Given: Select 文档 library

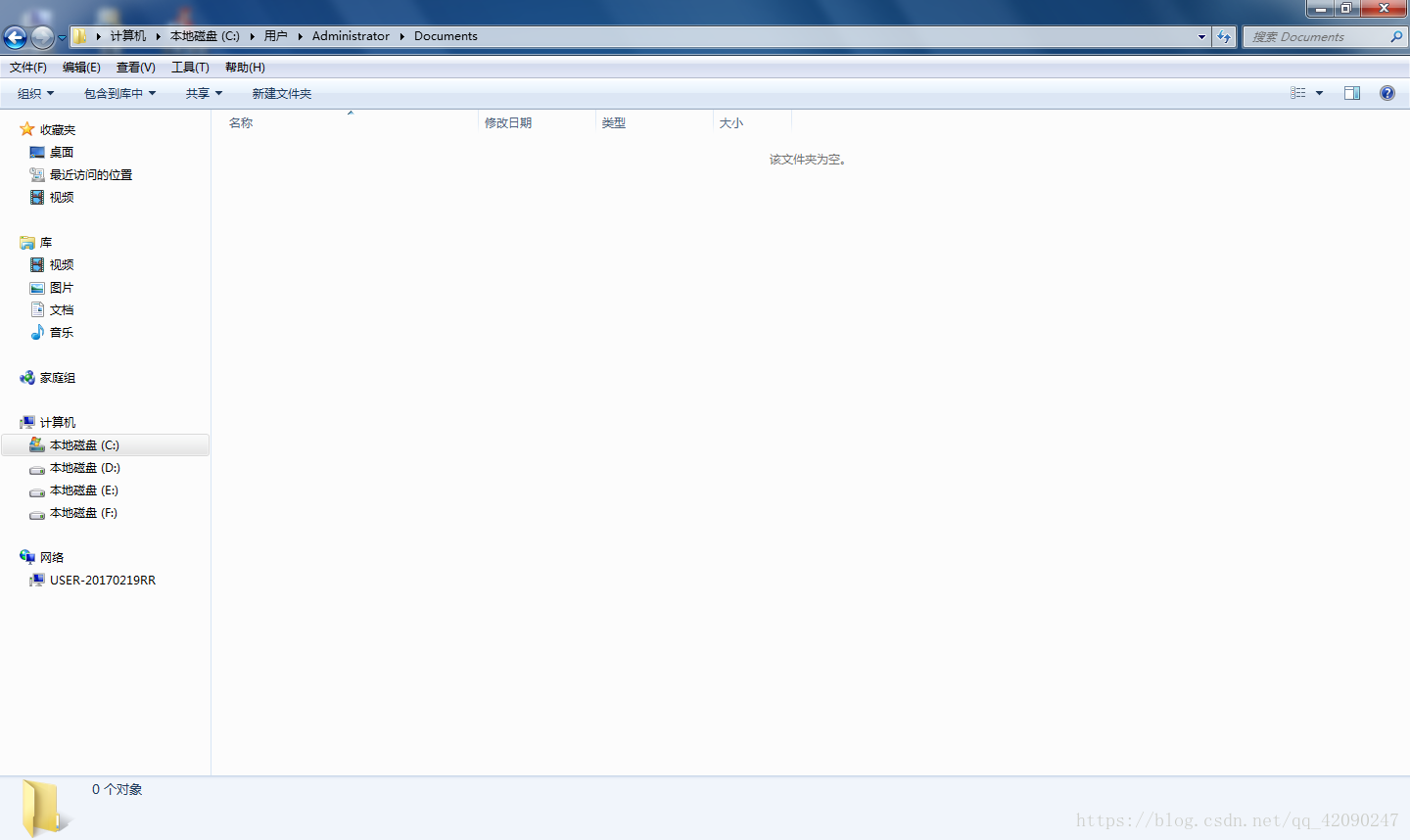Looking at the screenshot, I should [x=62, y=310].
